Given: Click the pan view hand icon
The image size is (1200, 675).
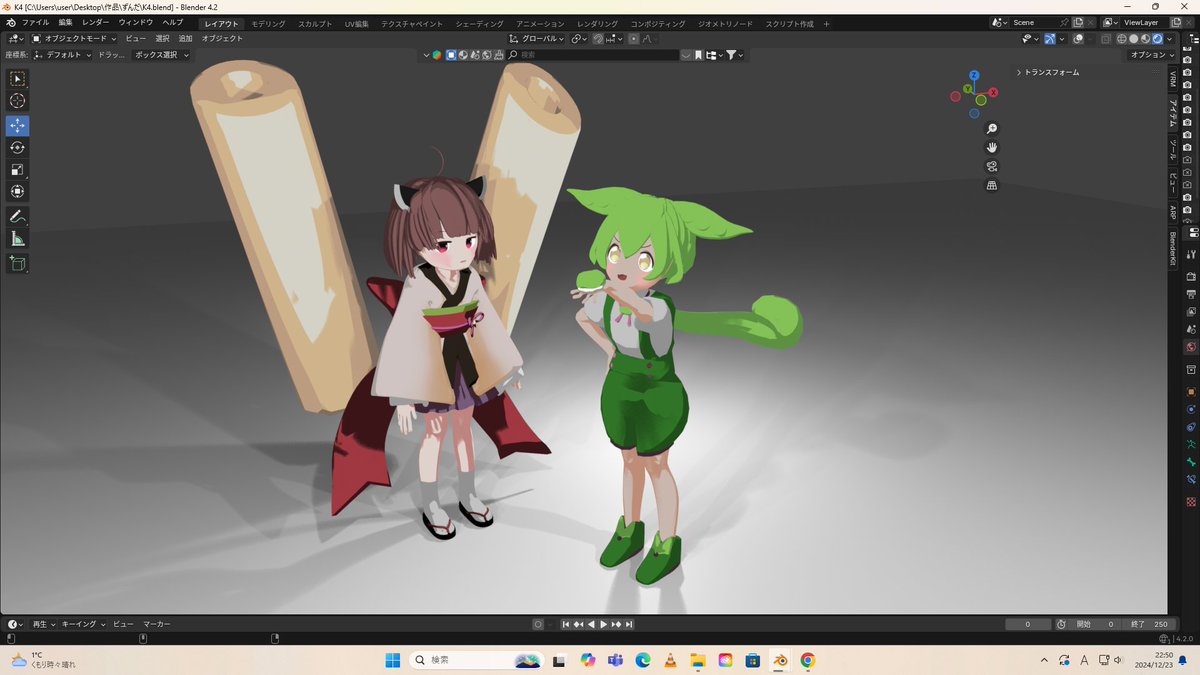Looking at the screenshot, I should pyautogui.click(x=992, y=148).
